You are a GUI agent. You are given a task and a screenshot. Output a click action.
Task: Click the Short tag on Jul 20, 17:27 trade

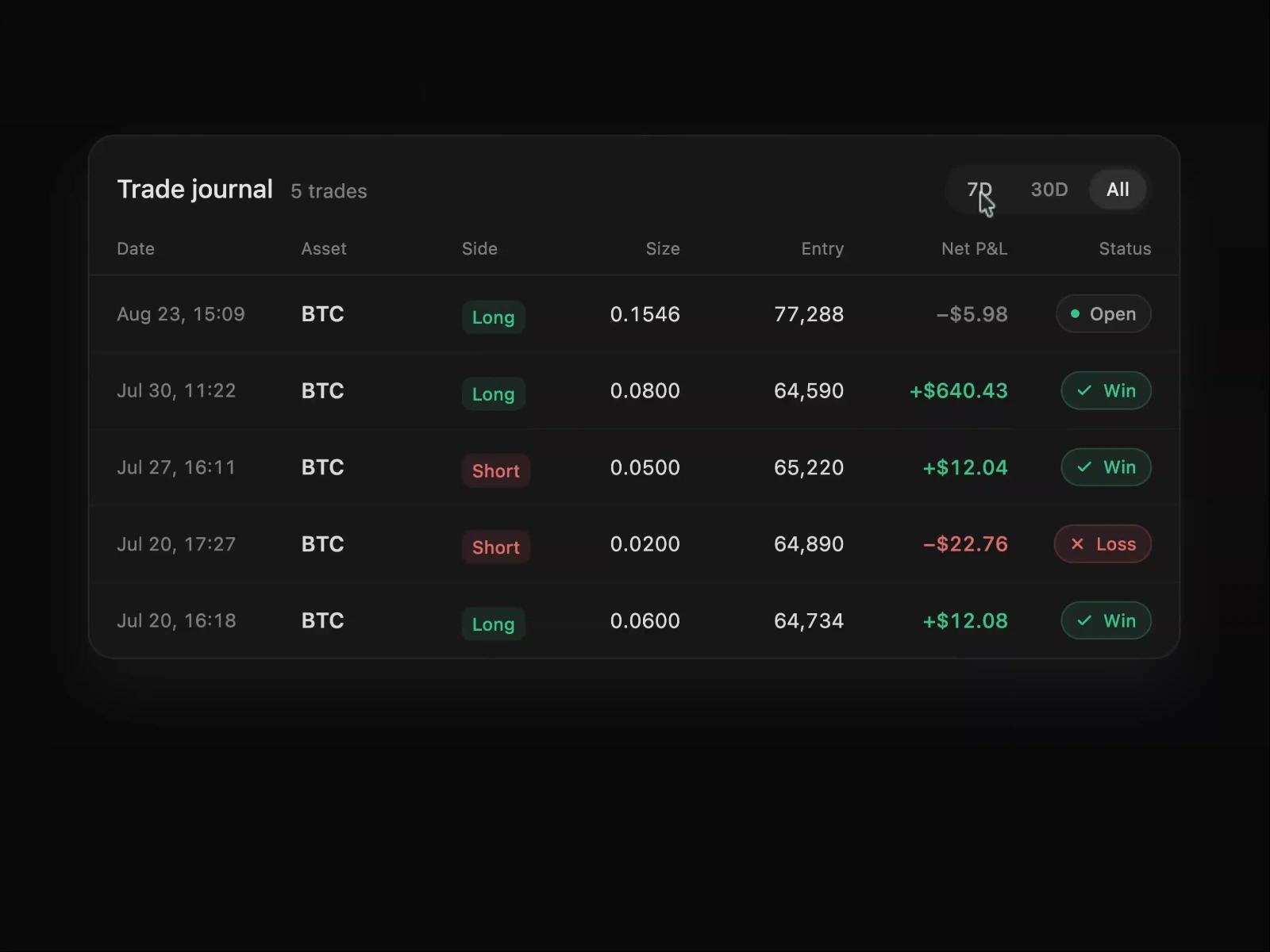click(496, 547)
